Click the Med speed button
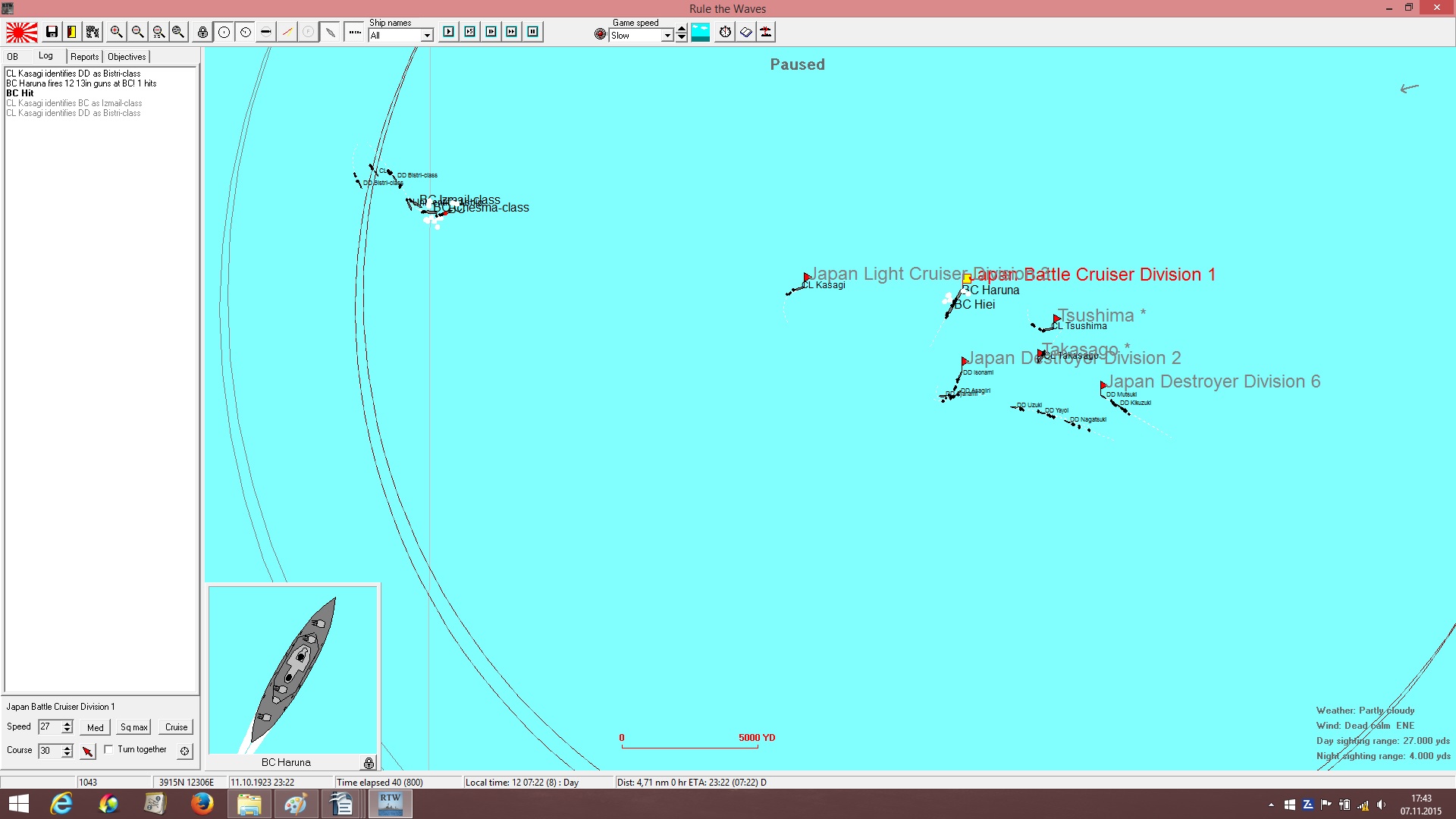Image resolution: width=1456 pixels, height=819 pixels. click(96, 727)
